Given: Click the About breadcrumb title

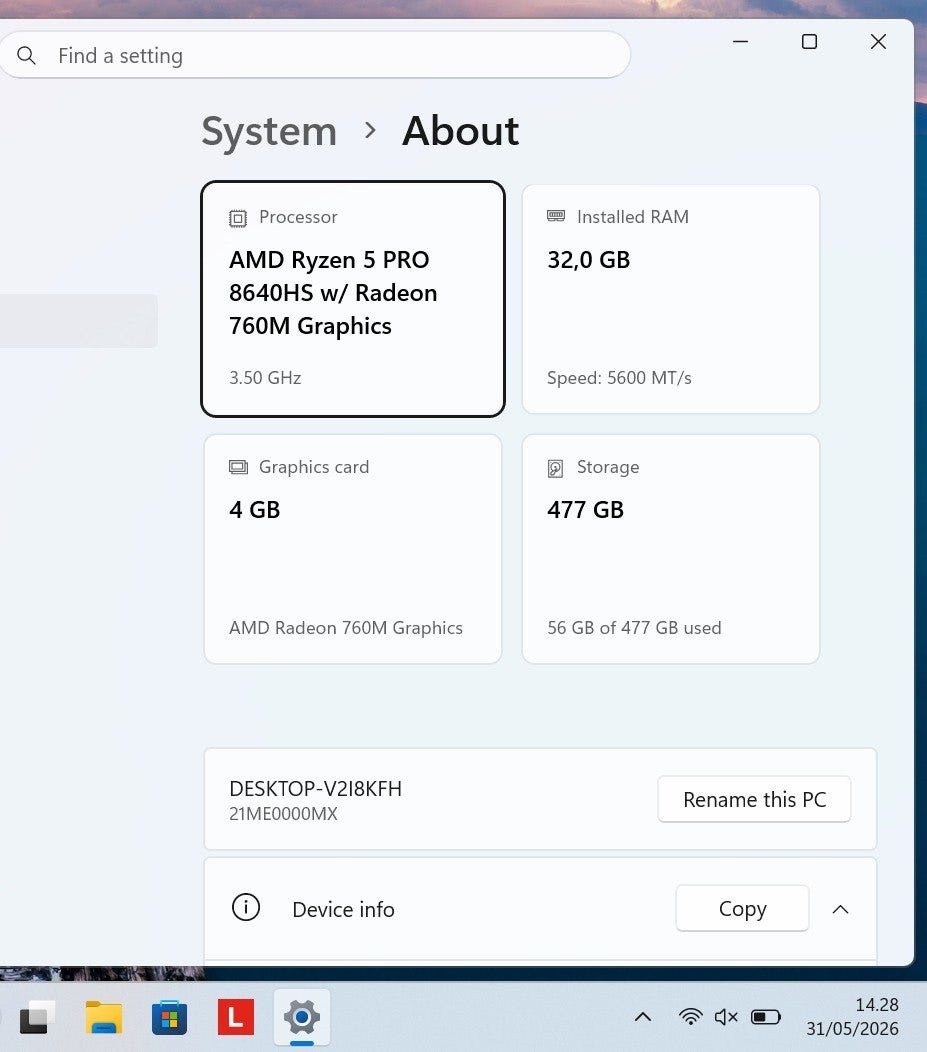Looking at the screenshot, I should click(460, 130).
